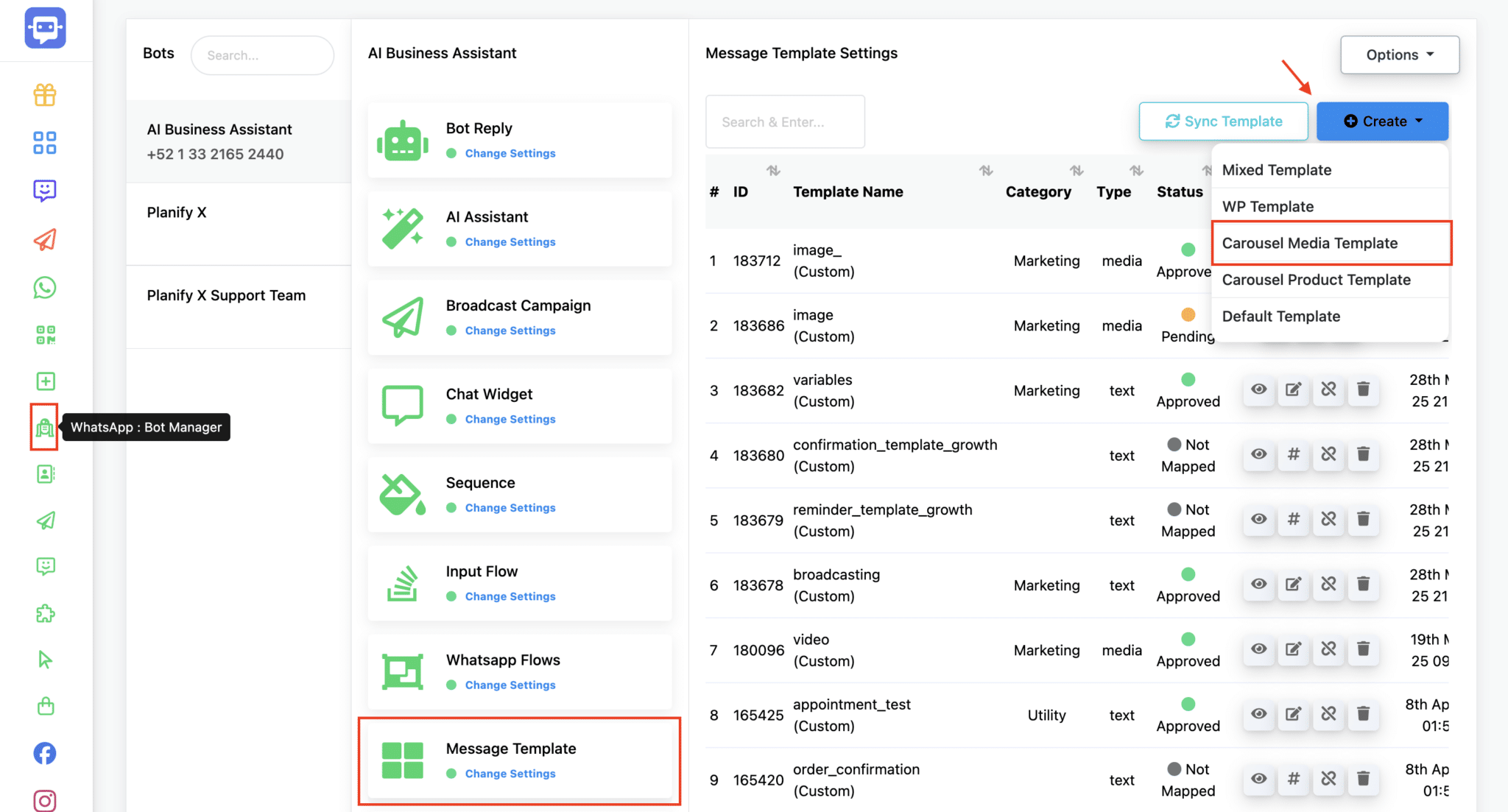View variables template using eye icon

tap(1258, 389)
